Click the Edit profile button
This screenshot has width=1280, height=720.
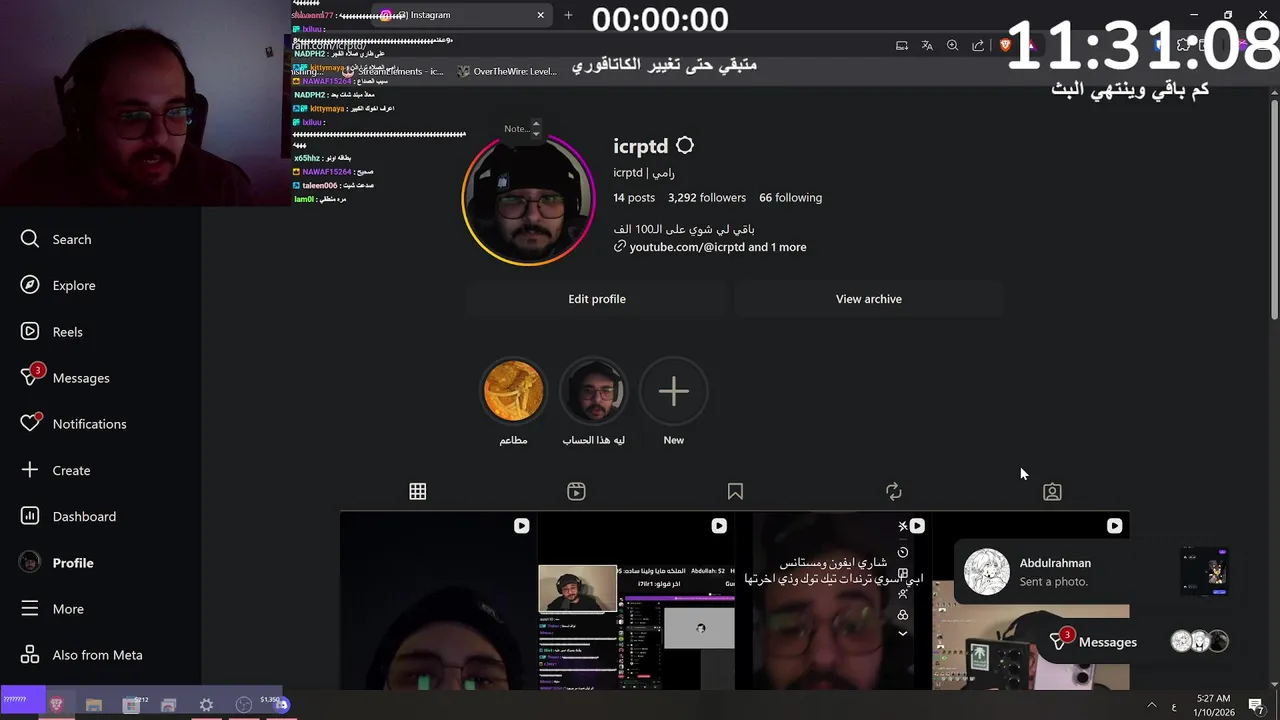pos(597,299)
